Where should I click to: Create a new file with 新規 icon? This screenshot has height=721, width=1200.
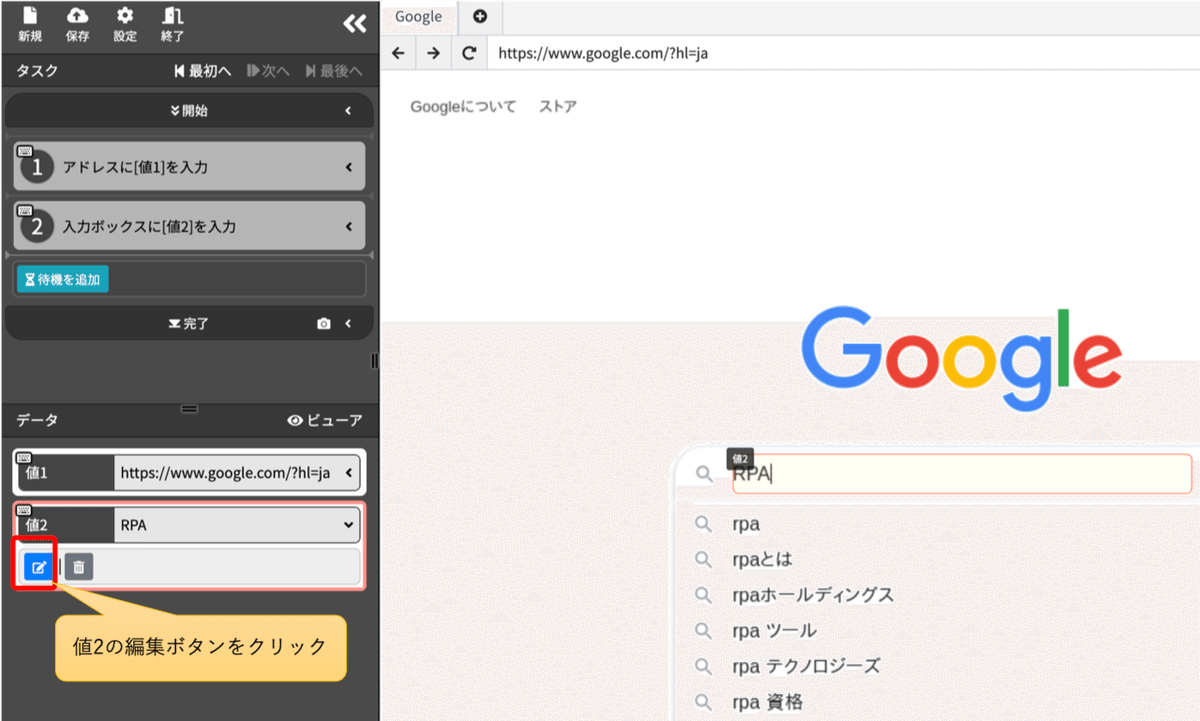28,22
